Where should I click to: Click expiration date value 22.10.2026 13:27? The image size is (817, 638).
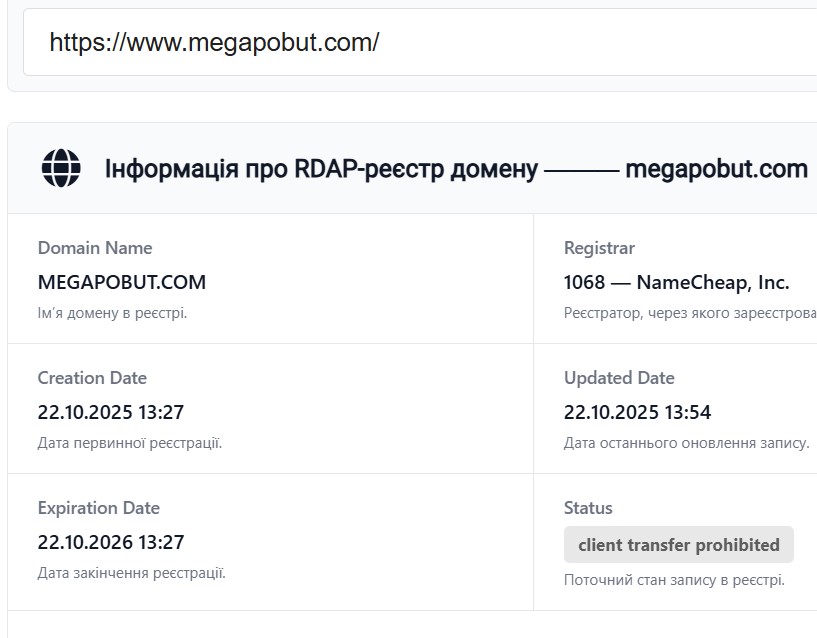click(x=111, y=542)
